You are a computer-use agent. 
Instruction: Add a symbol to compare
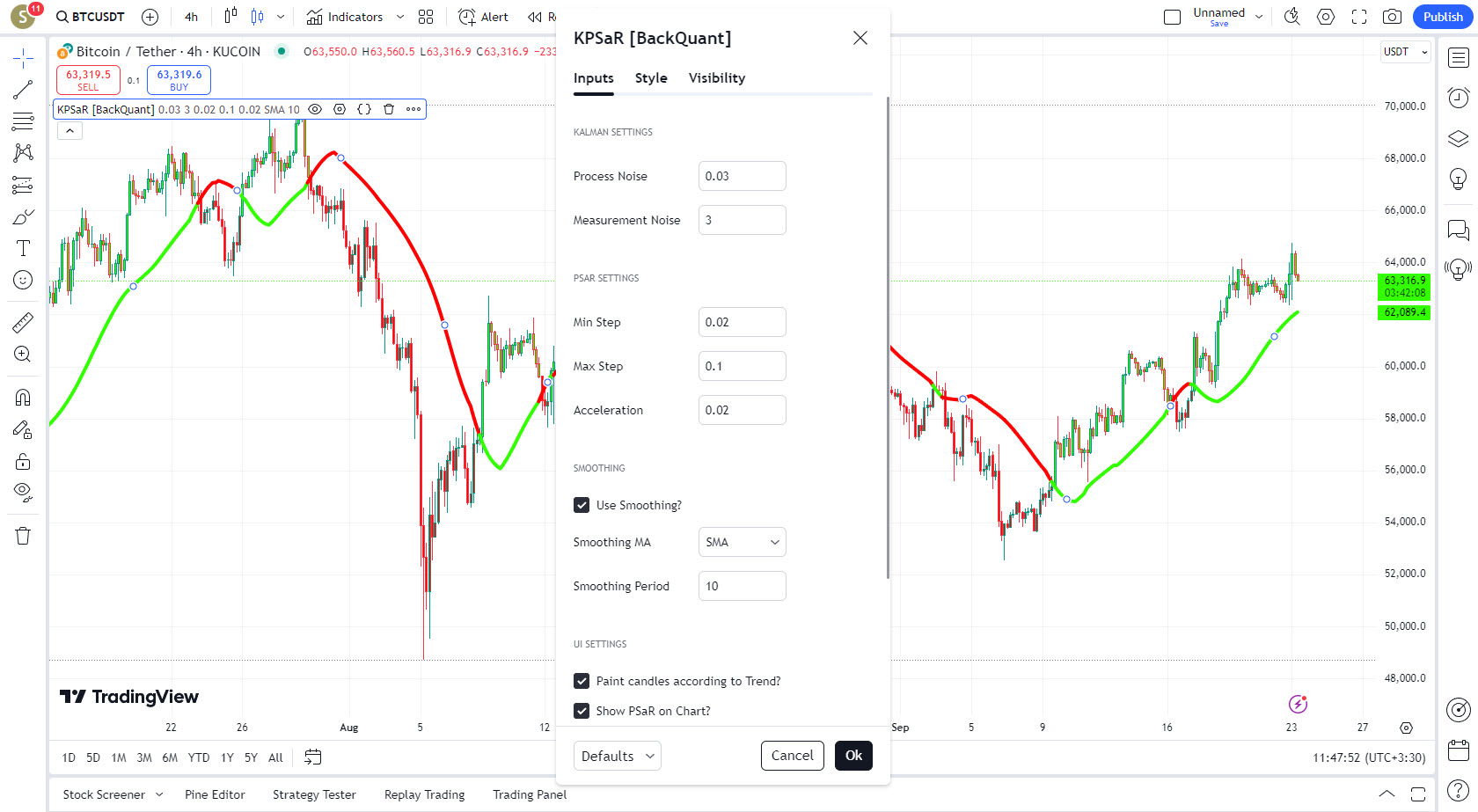click(150, 17)
